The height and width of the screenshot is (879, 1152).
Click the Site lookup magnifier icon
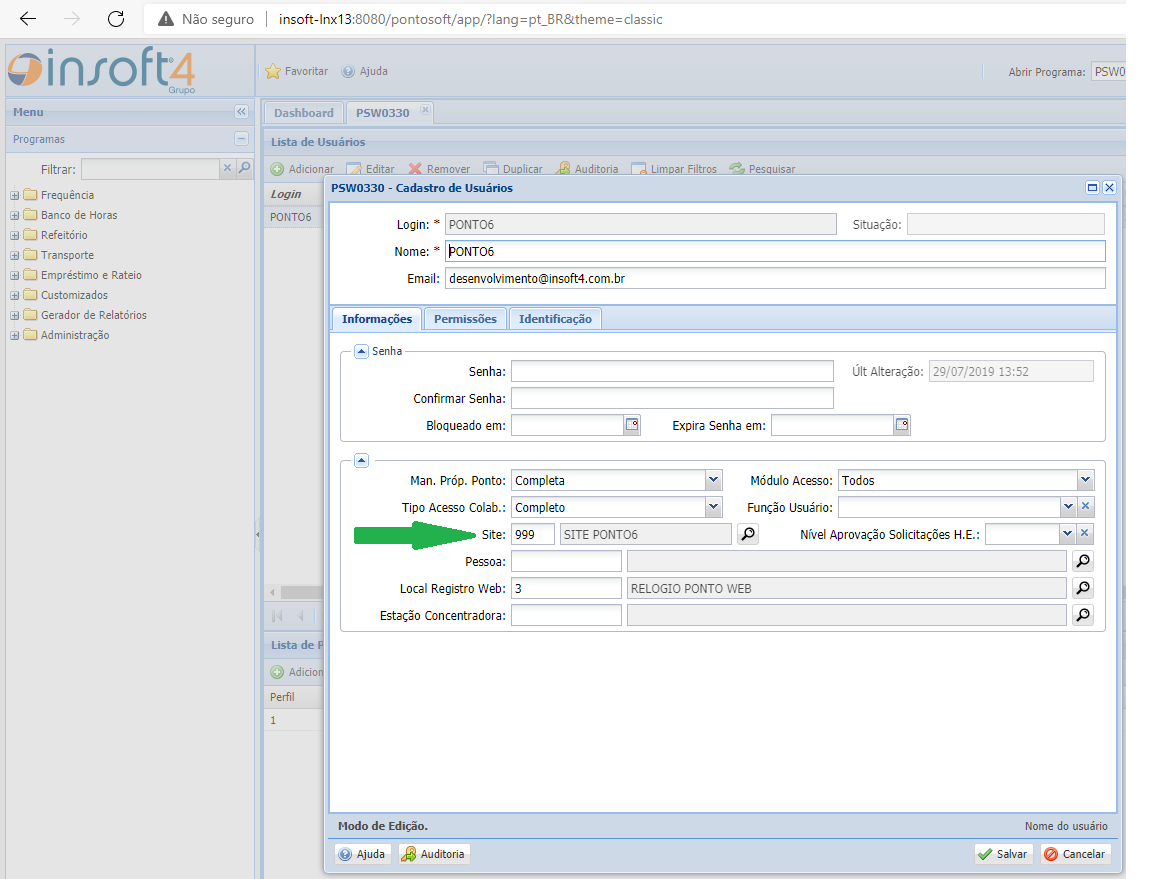pos(748,534)
